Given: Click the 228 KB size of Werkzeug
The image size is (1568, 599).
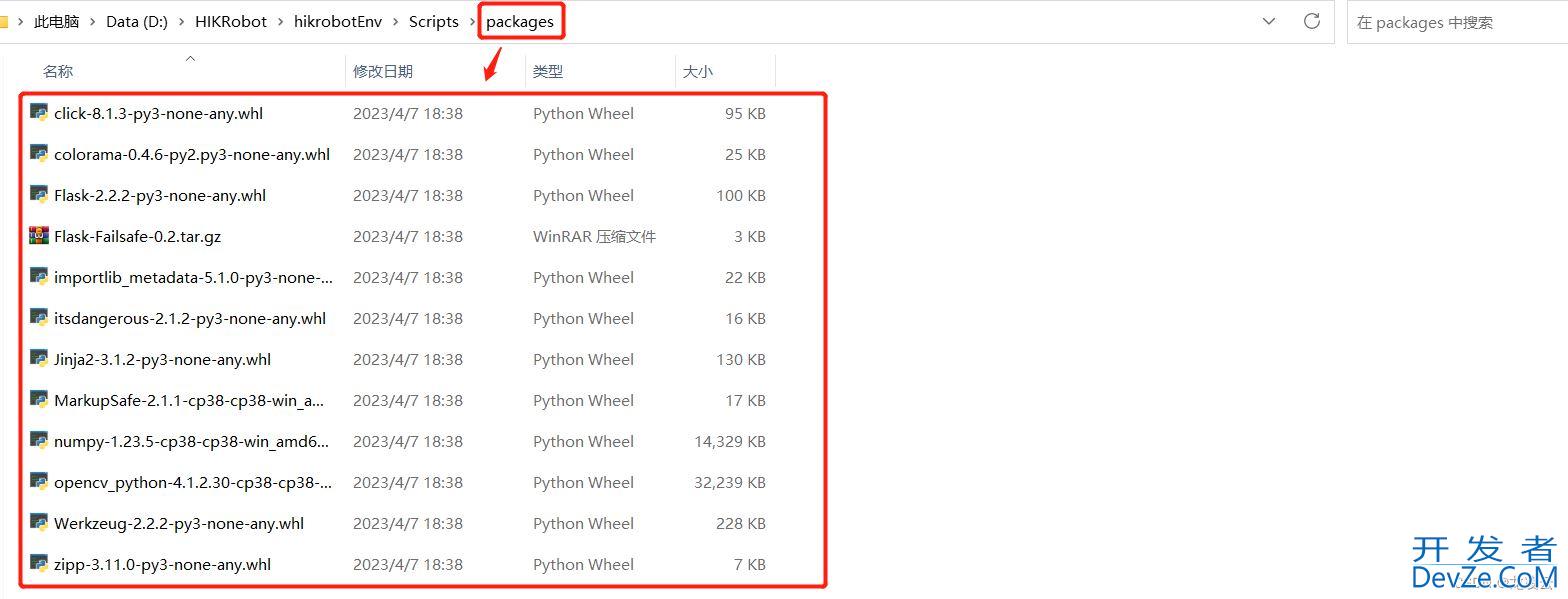Looking at the screenshot, I should 741,523.
